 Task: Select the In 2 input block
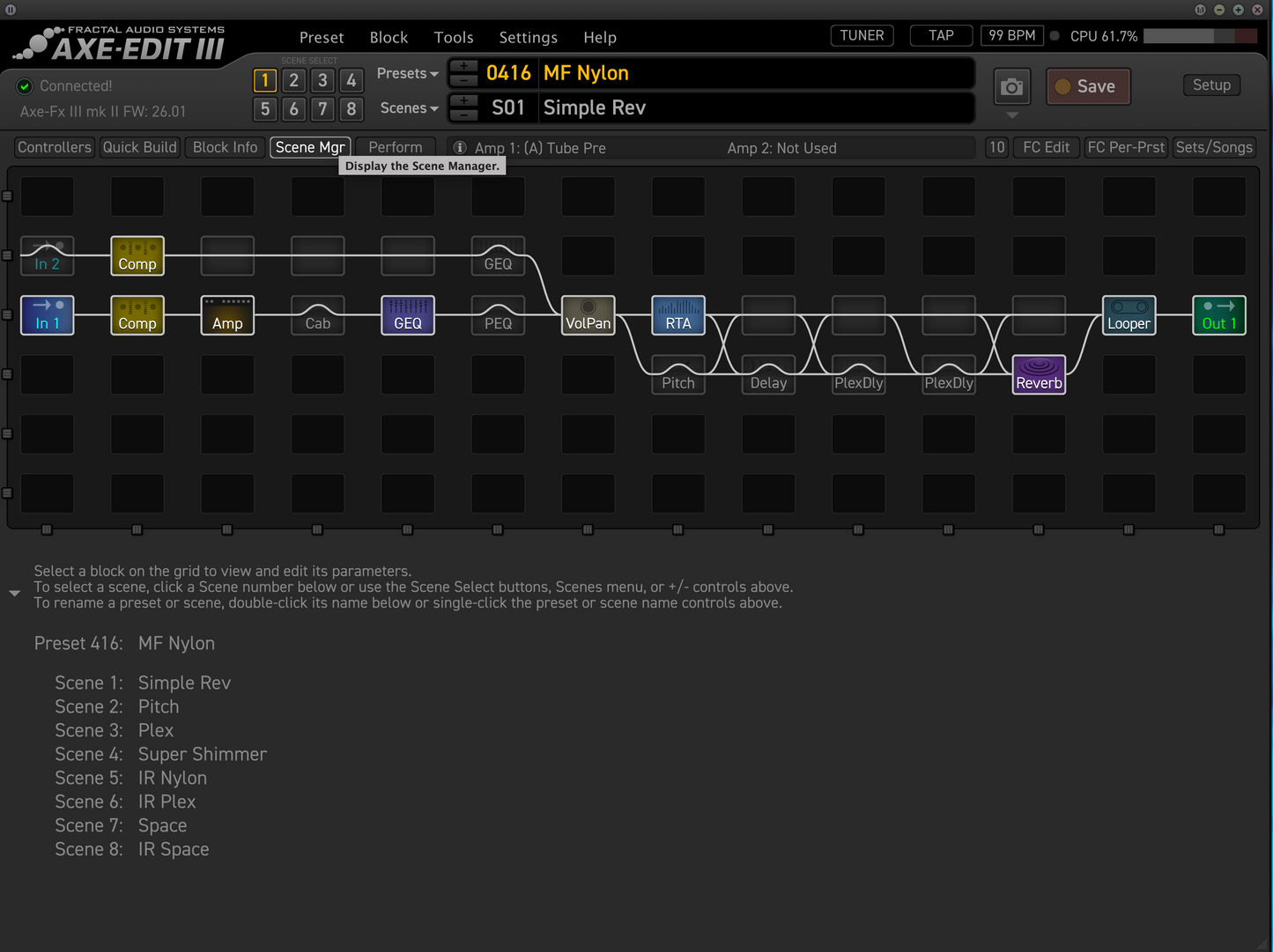click(47, 255)
